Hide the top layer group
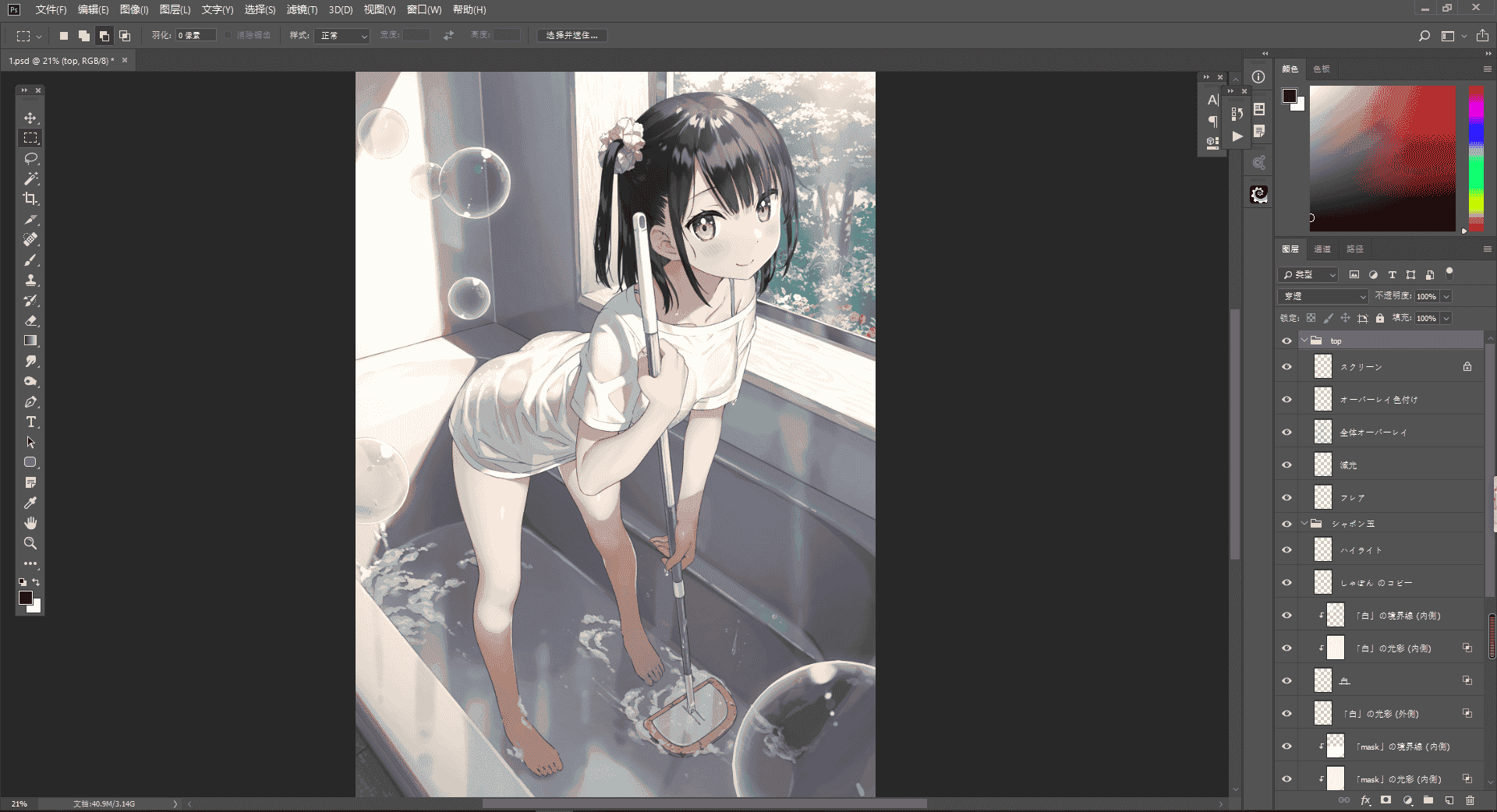This screenshot has height=812, width=1497. point(1286,341)
